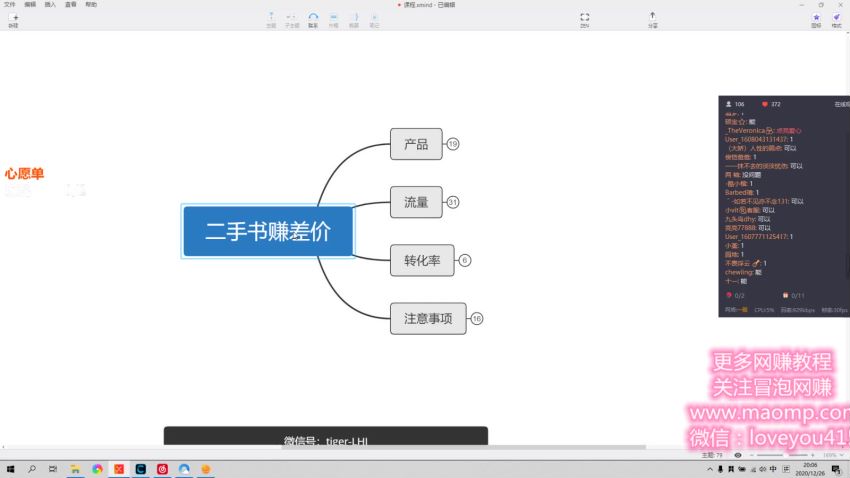Click the zoom-in plus in status bar

click(x=812, y=455)
